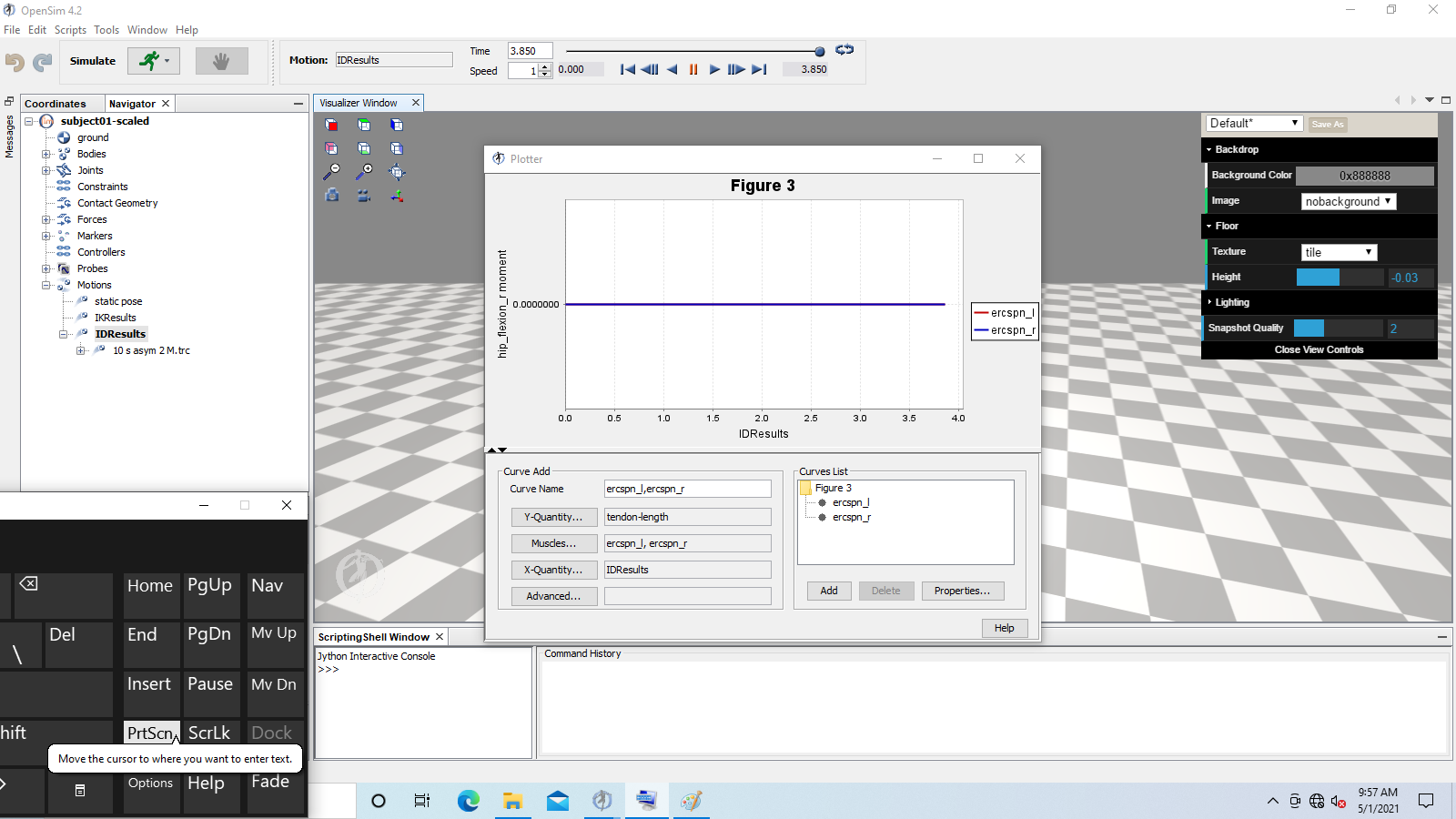Viewport: 1456px width, 819px height.
Task: Zoom in using the plus magnifier icon
Action: pyautogui.click(x=364, y=171)
